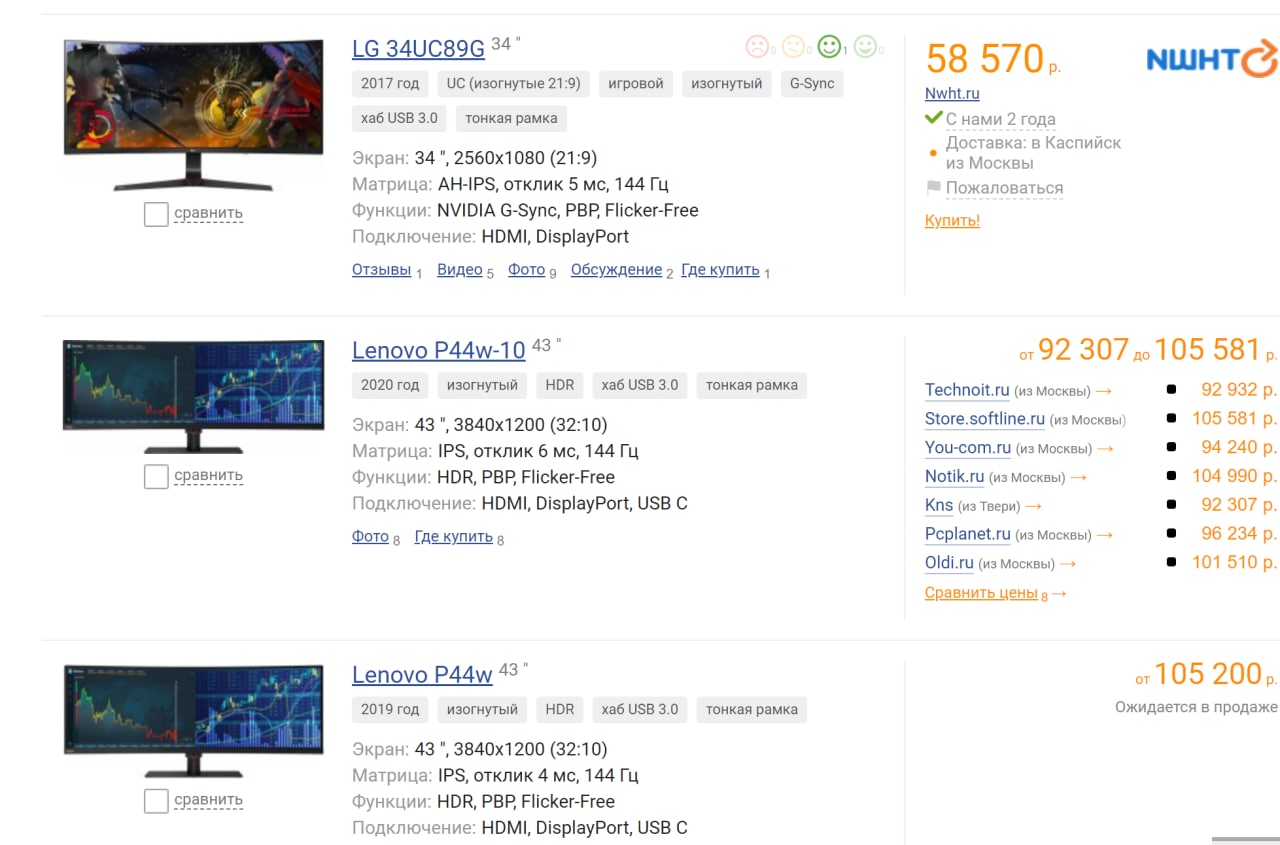Click the arrow after Сравнить цены

pos(1059,593)
